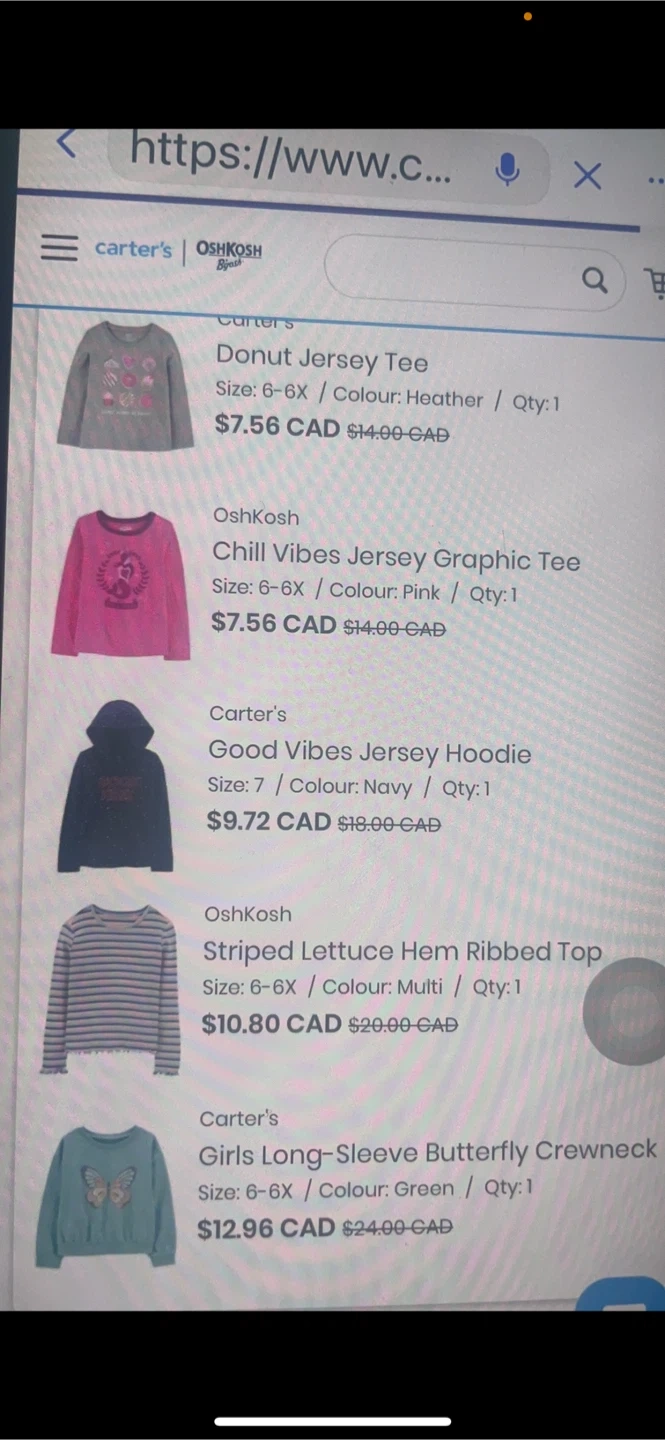
Task: Tap the grey floating circle button
Action: tap(626, 1010)
